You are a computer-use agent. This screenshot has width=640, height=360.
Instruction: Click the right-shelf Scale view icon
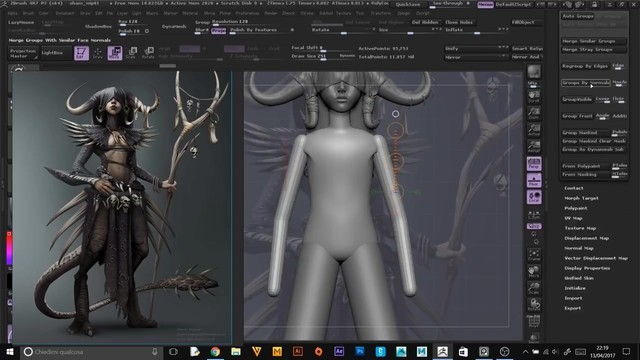pos(534,288)
